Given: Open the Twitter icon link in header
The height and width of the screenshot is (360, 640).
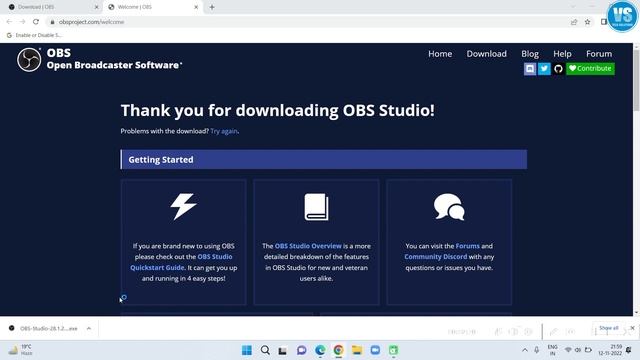Looking at the screenshot, I should (x=544, y=69).
